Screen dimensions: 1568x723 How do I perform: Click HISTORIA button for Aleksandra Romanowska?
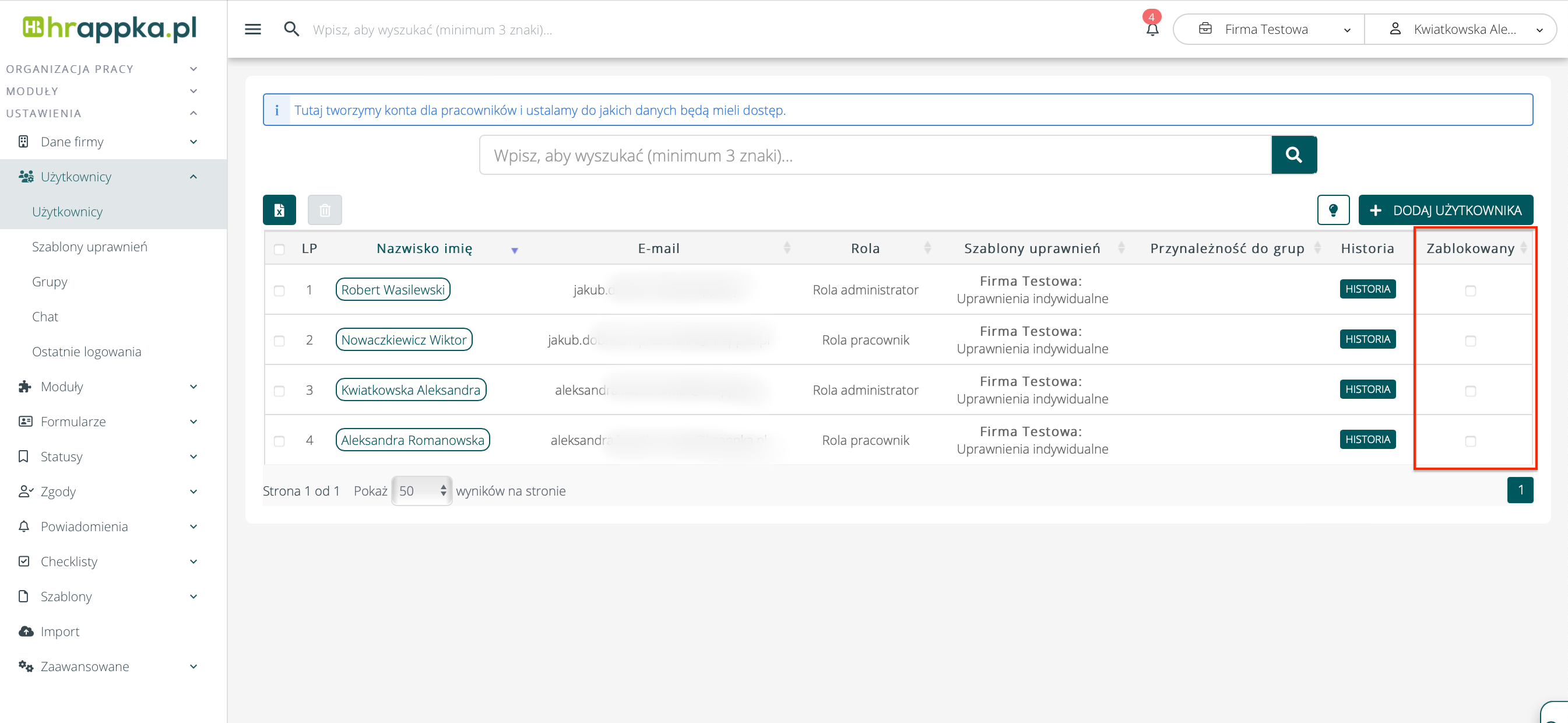(1366, 439)
